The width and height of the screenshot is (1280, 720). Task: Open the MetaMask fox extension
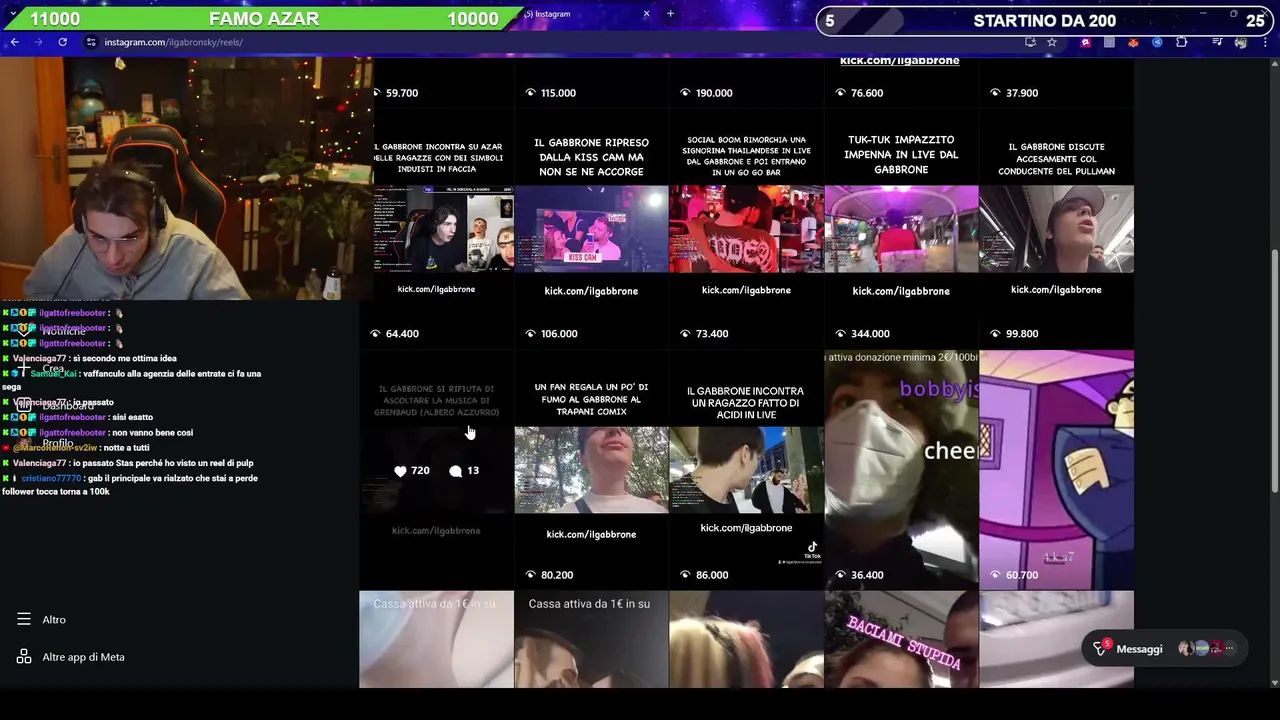pos(1133,42)
